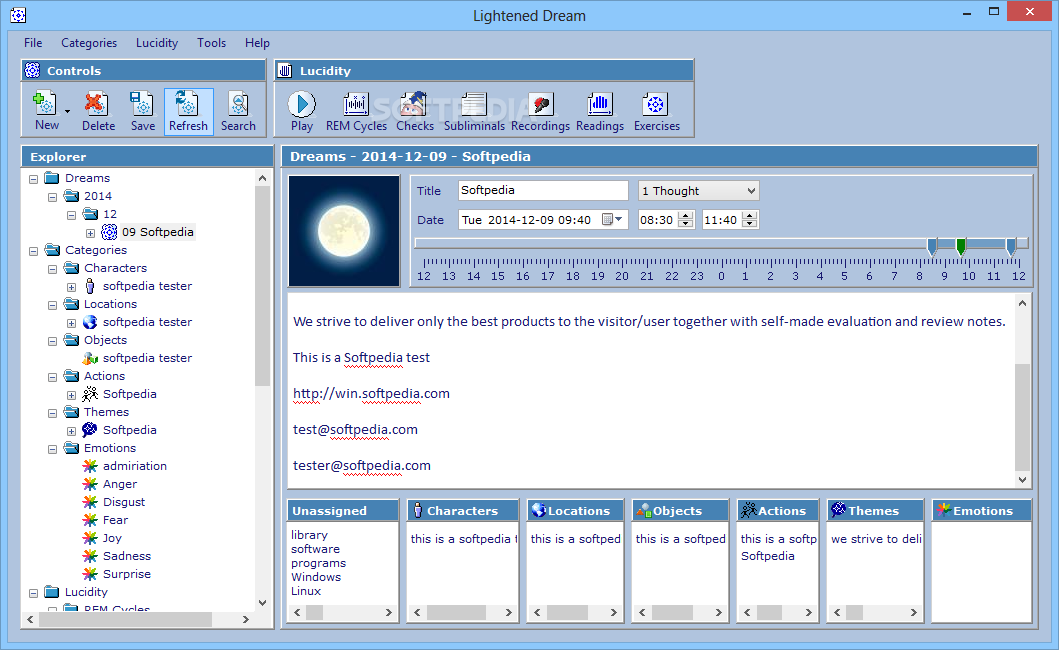This screenshot has width=1059, height=650.
Task: Select Disgust emotion in tree
Action: 124,502
